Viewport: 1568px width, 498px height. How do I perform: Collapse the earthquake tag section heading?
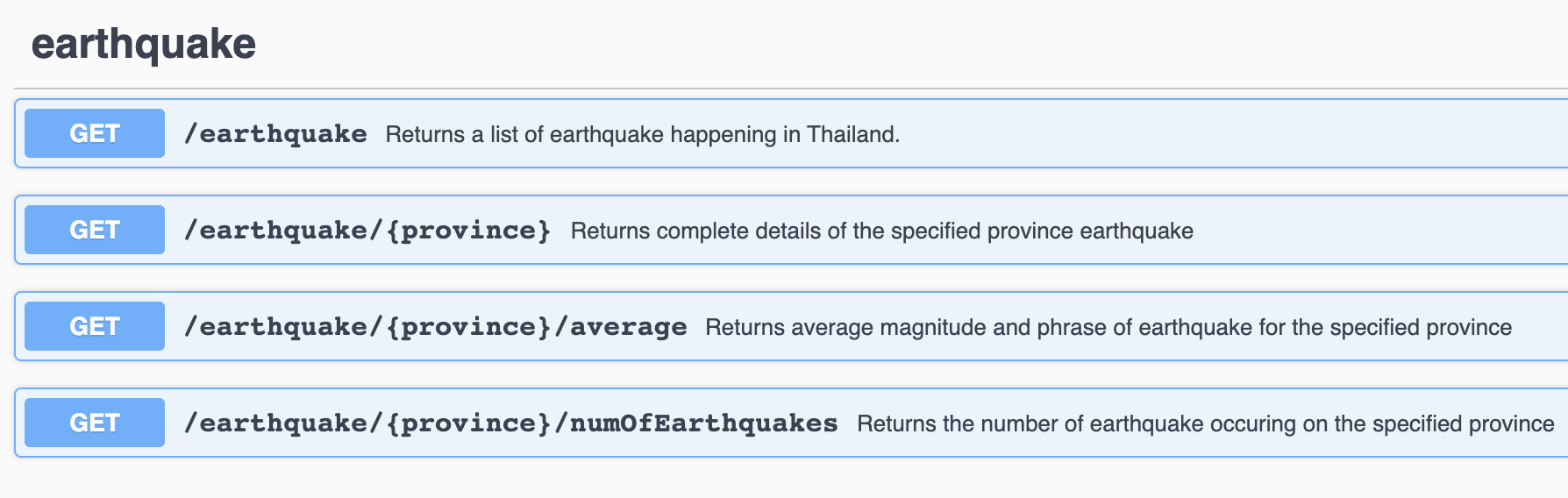pos(144,44)
